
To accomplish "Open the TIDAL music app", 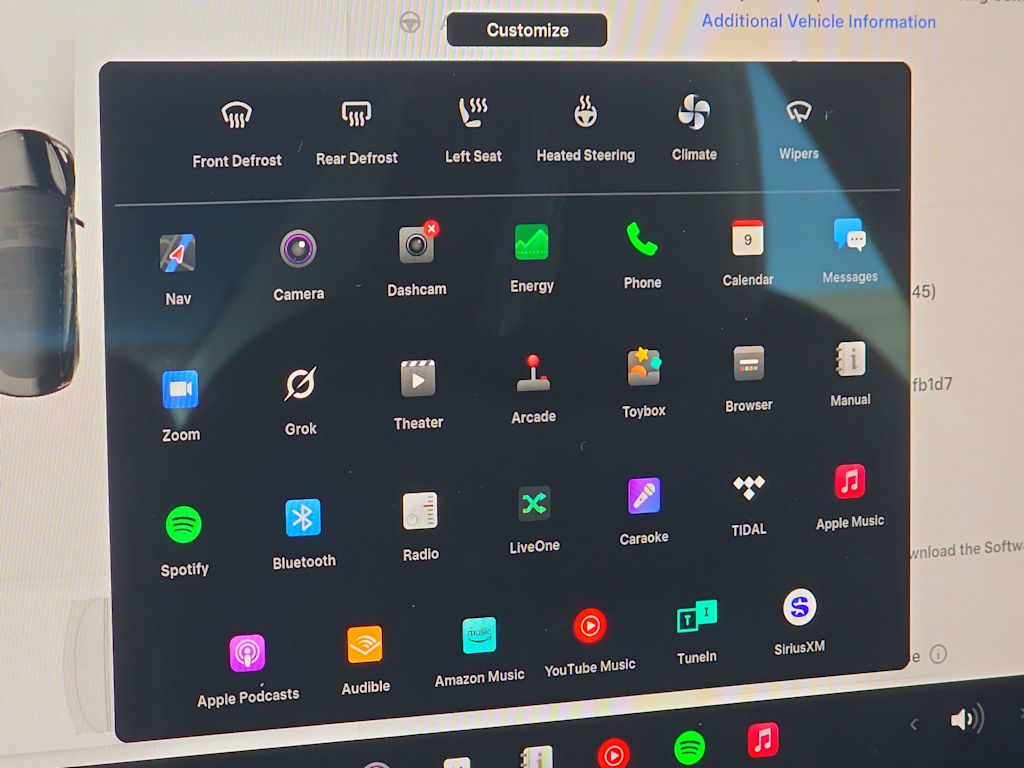I will tap(748, 487).
